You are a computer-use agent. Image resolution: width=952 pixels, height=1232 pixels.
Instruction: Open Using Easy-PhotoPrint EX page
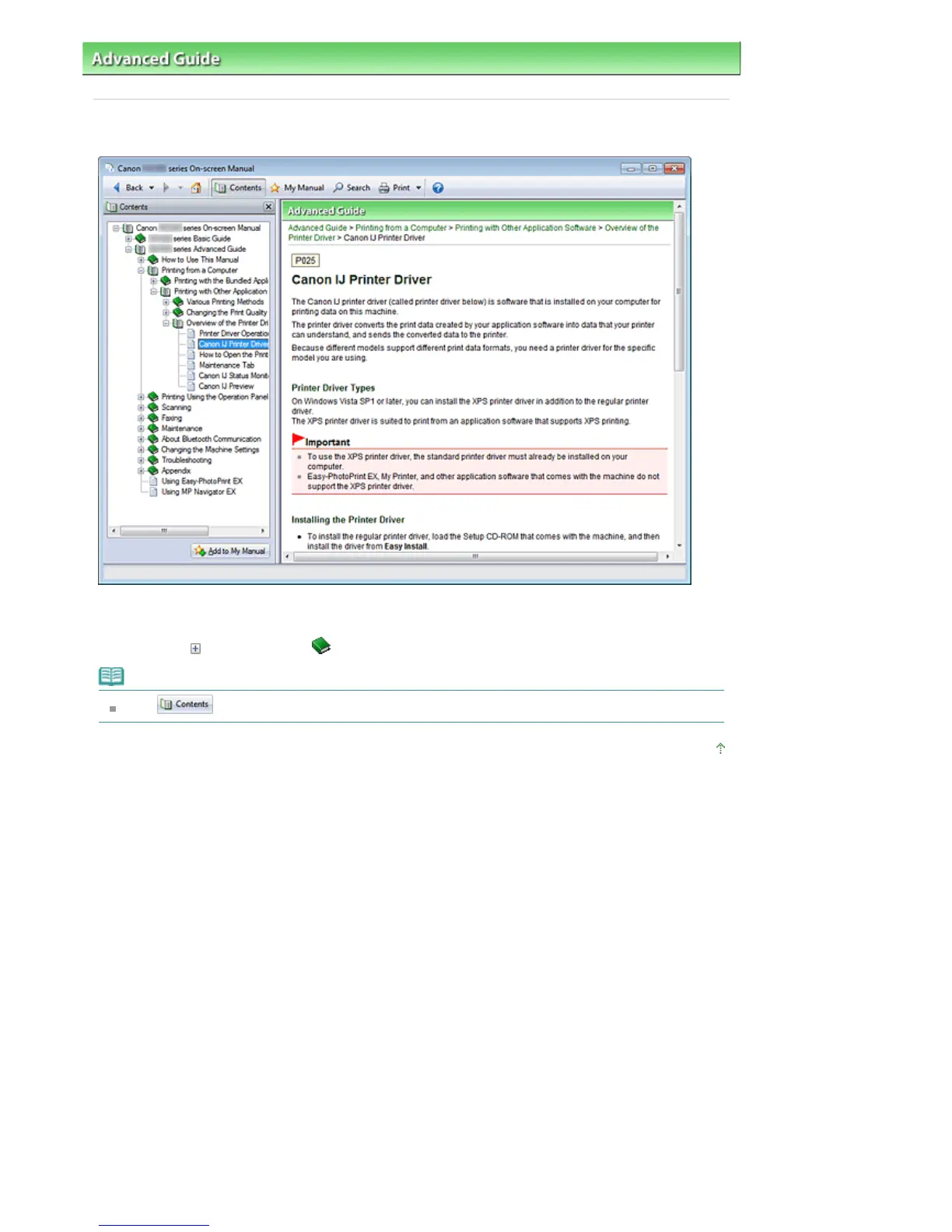coord(201,481)
